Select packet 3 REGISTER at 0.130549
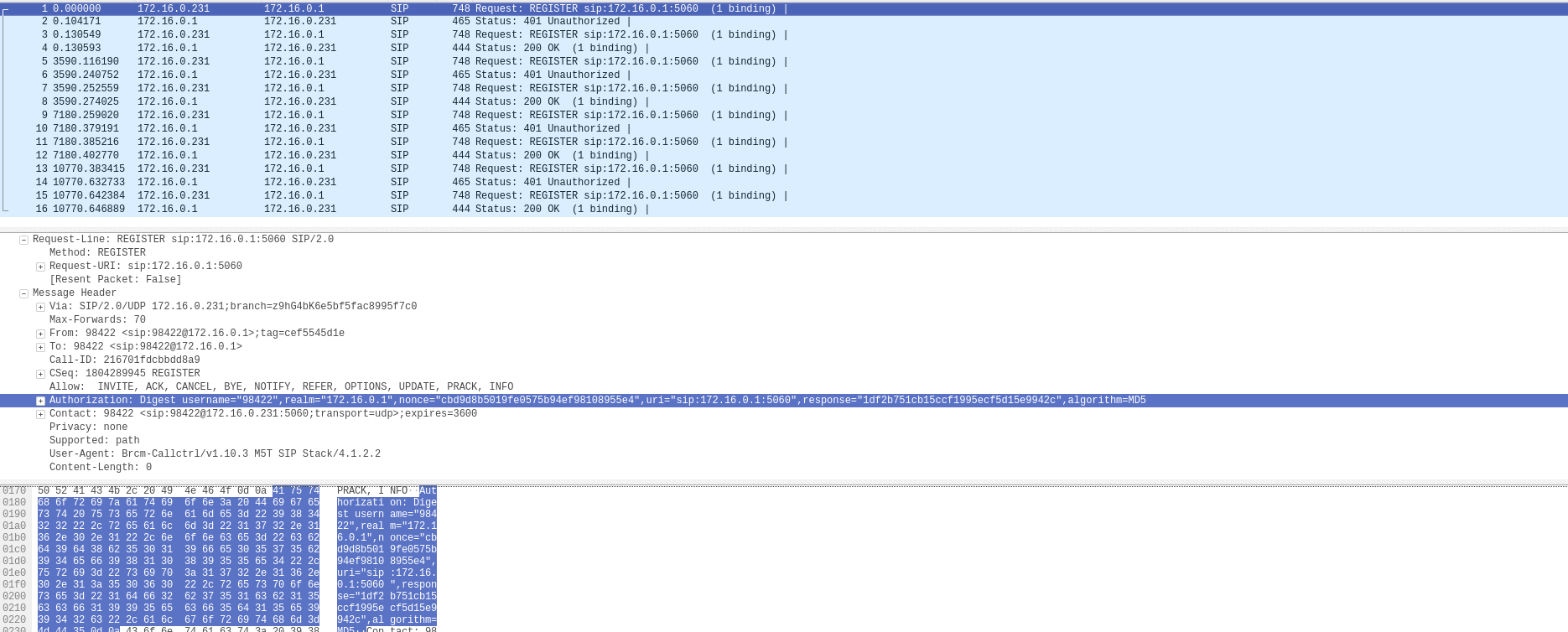Viewport: 1568px width, 632px height. (784, 35)
